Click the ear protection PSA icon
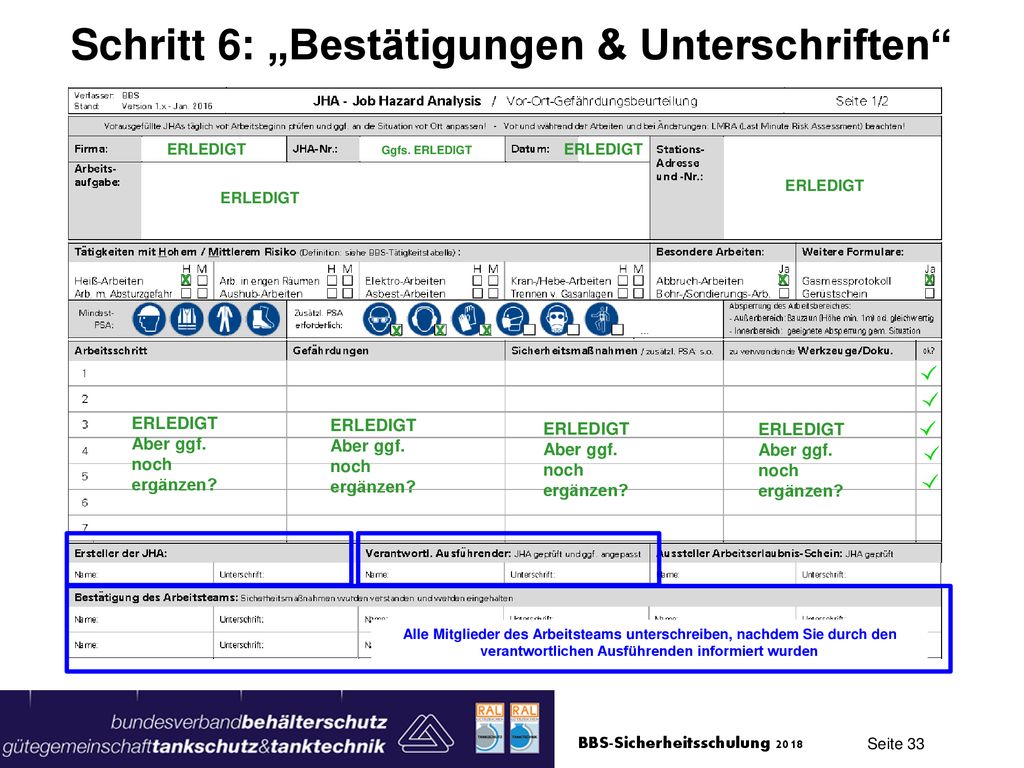1024x768 pixels. coord(423,320)
